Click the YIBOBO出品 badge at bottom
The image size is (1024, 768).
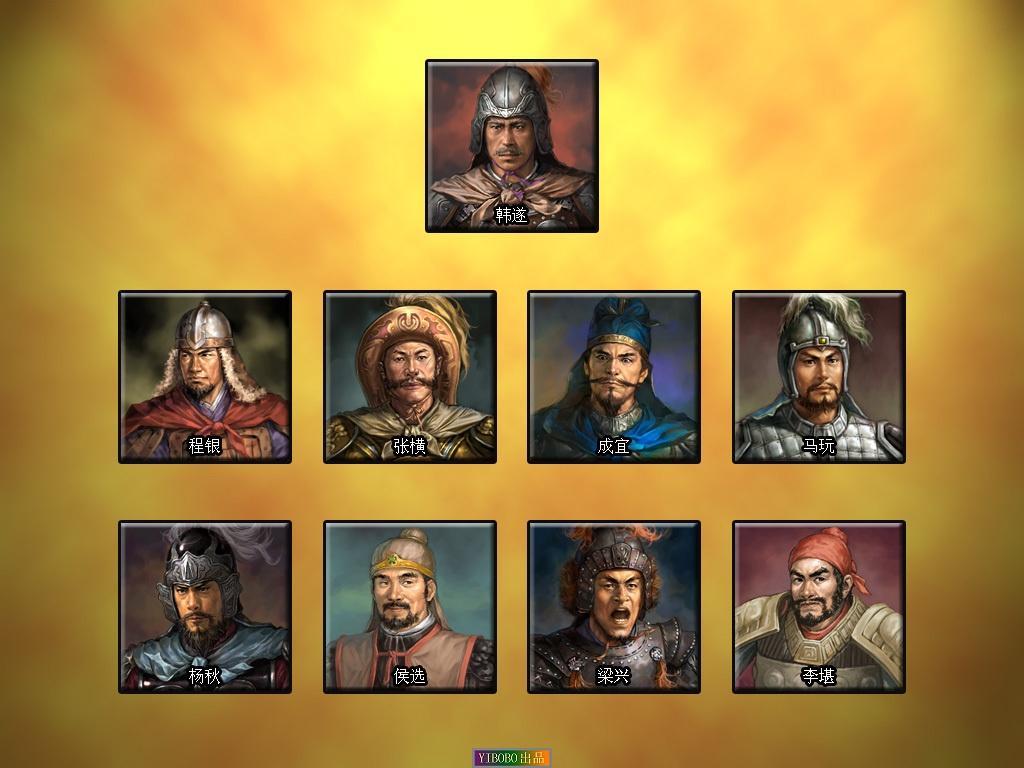coord(512,758)
